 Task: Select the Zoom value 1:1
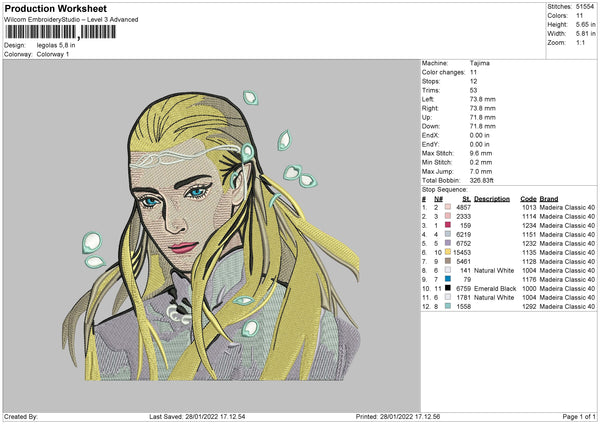[x=580, y=42]
